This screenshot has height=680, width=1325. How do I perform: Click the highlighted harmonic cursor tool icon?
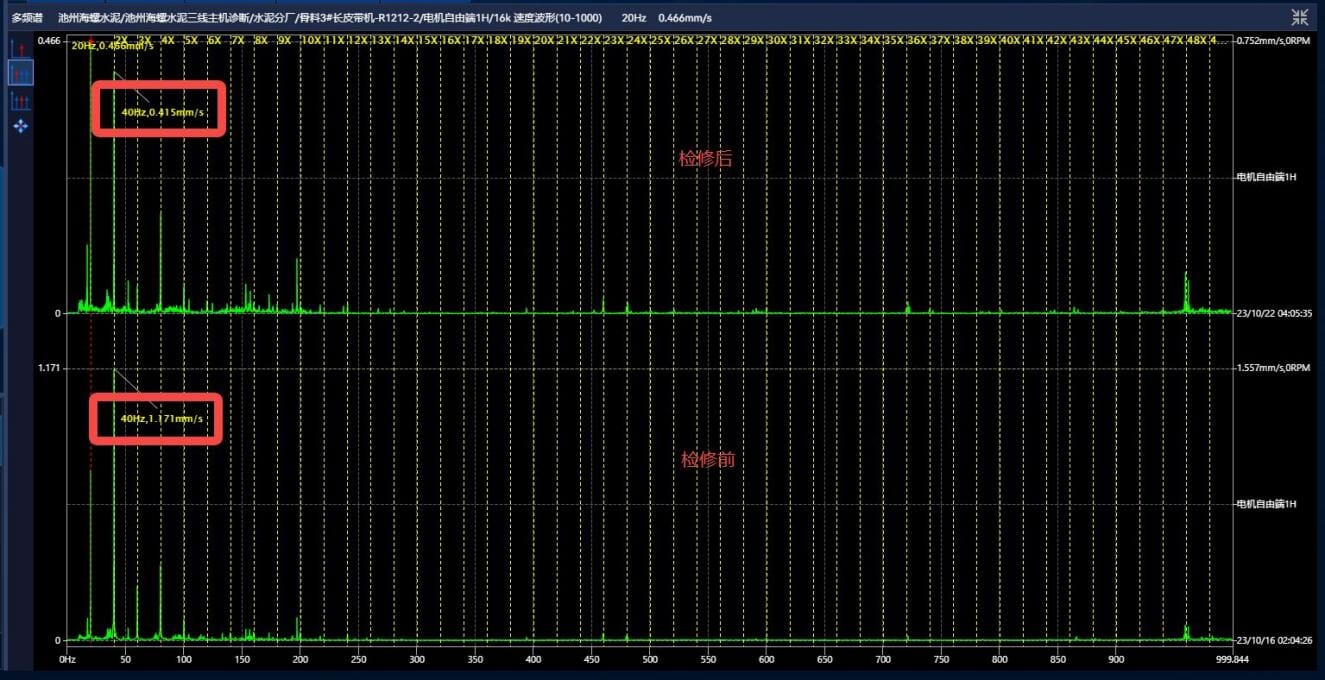coord(20,73)
